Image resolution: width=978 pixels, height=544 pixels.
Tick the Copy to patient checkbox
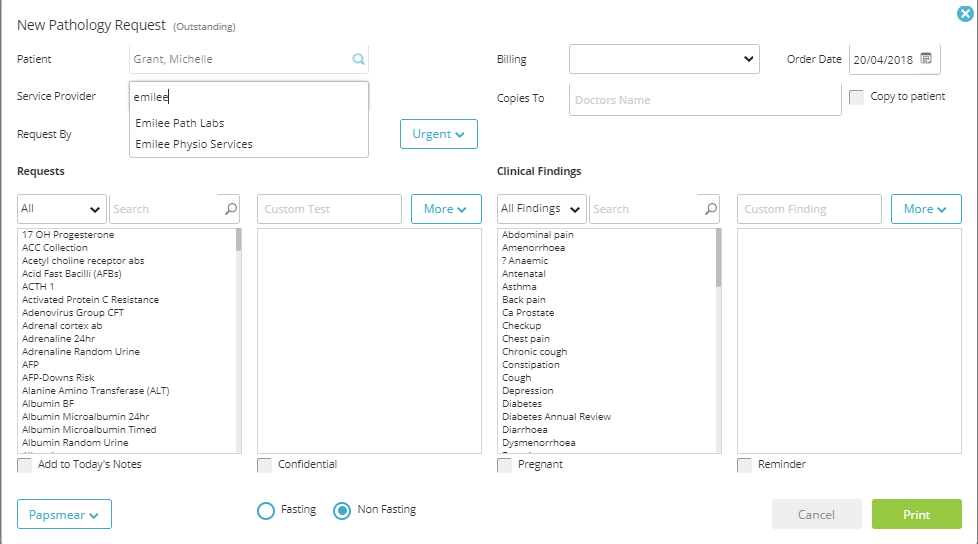[x=856, y=97]
